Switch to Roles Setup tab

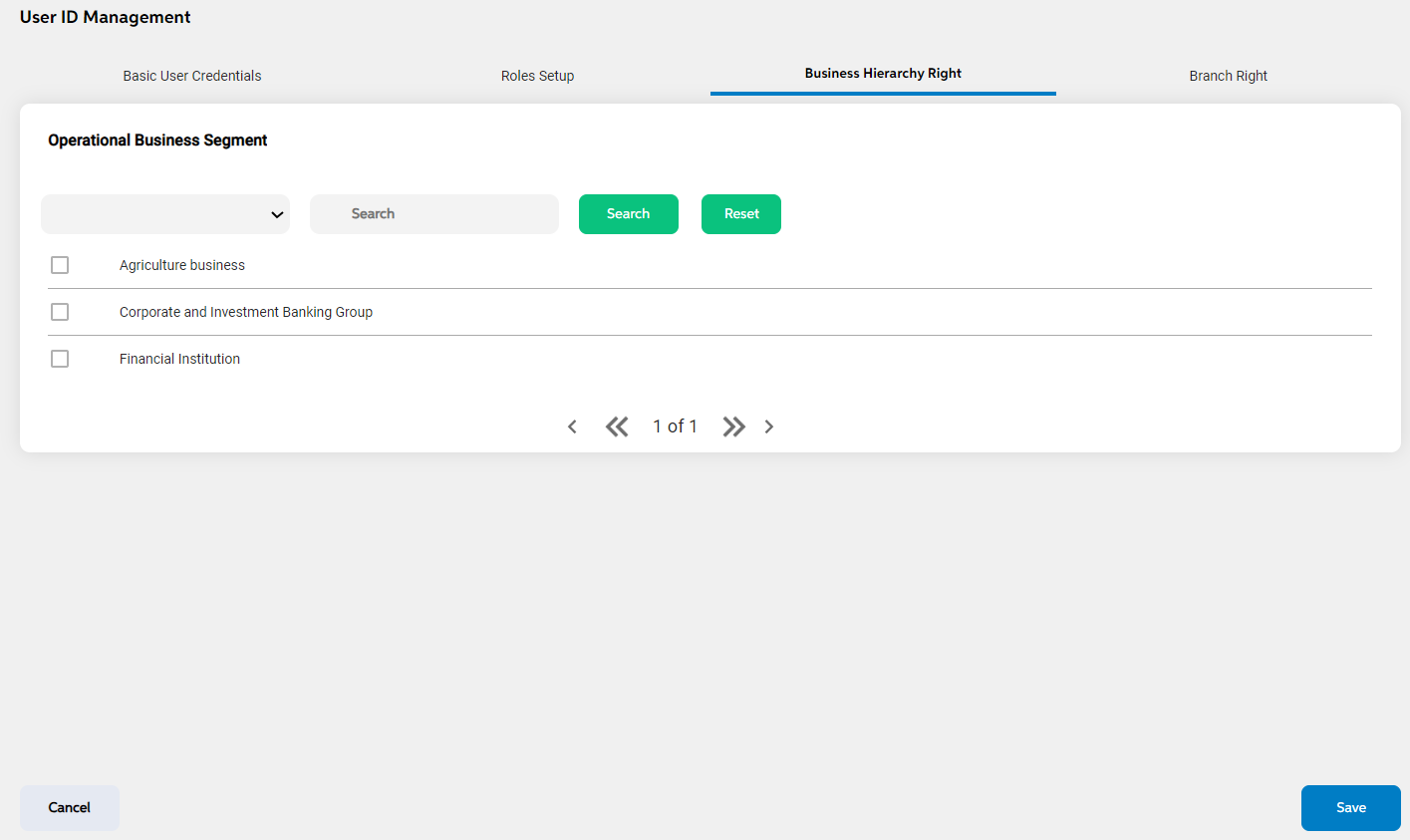(537, 76)
